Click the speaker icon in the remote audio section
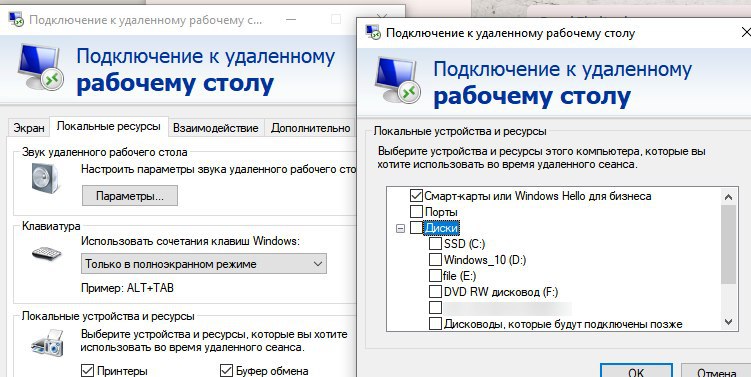Screen dimensions: 751x377 [45, 178]
